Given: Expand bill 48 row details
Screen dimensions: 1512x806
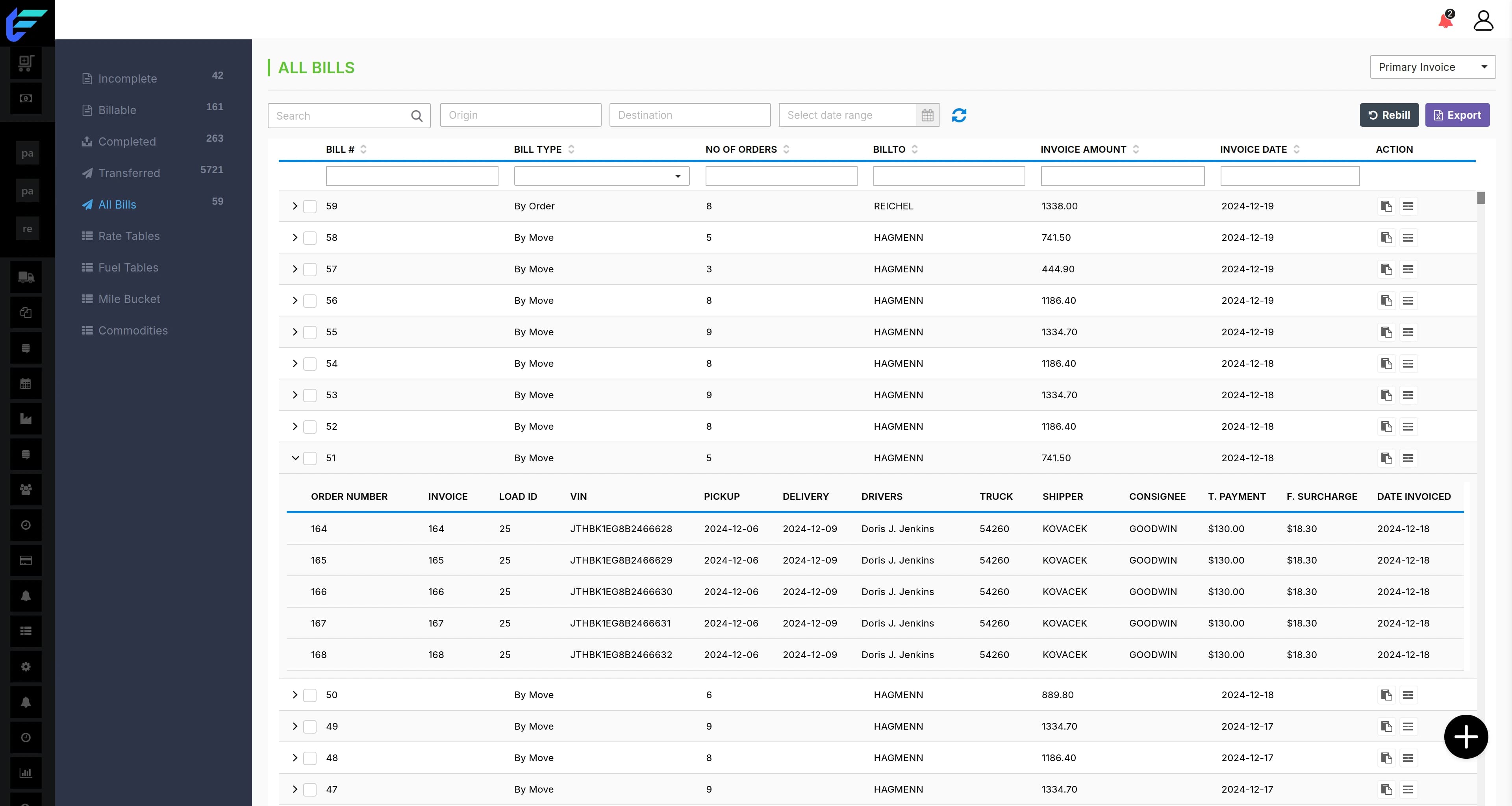Looking at the screenshot, I should (295, 758).
